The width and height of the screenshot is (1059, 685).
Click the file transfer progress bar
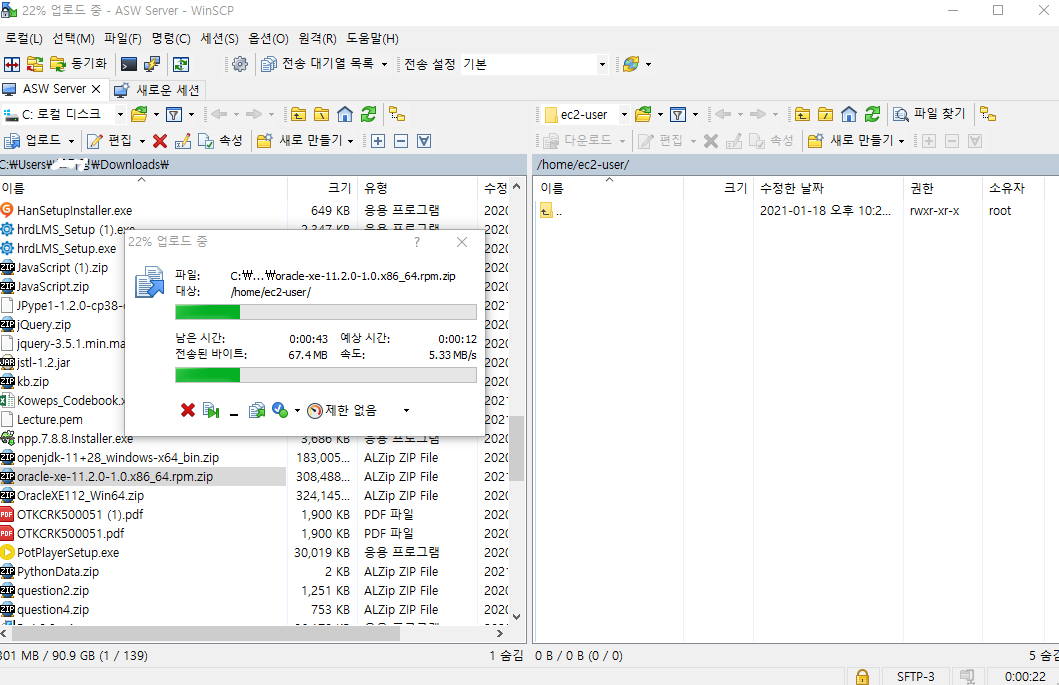pyautogui.click(x=326, y=311)
